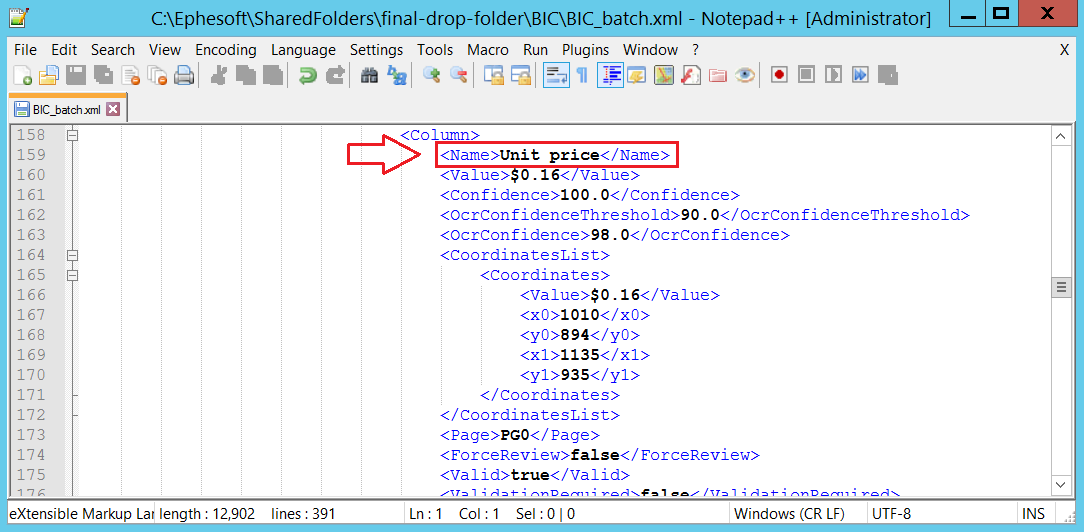Click the Close All documents icon

point(158,75)
